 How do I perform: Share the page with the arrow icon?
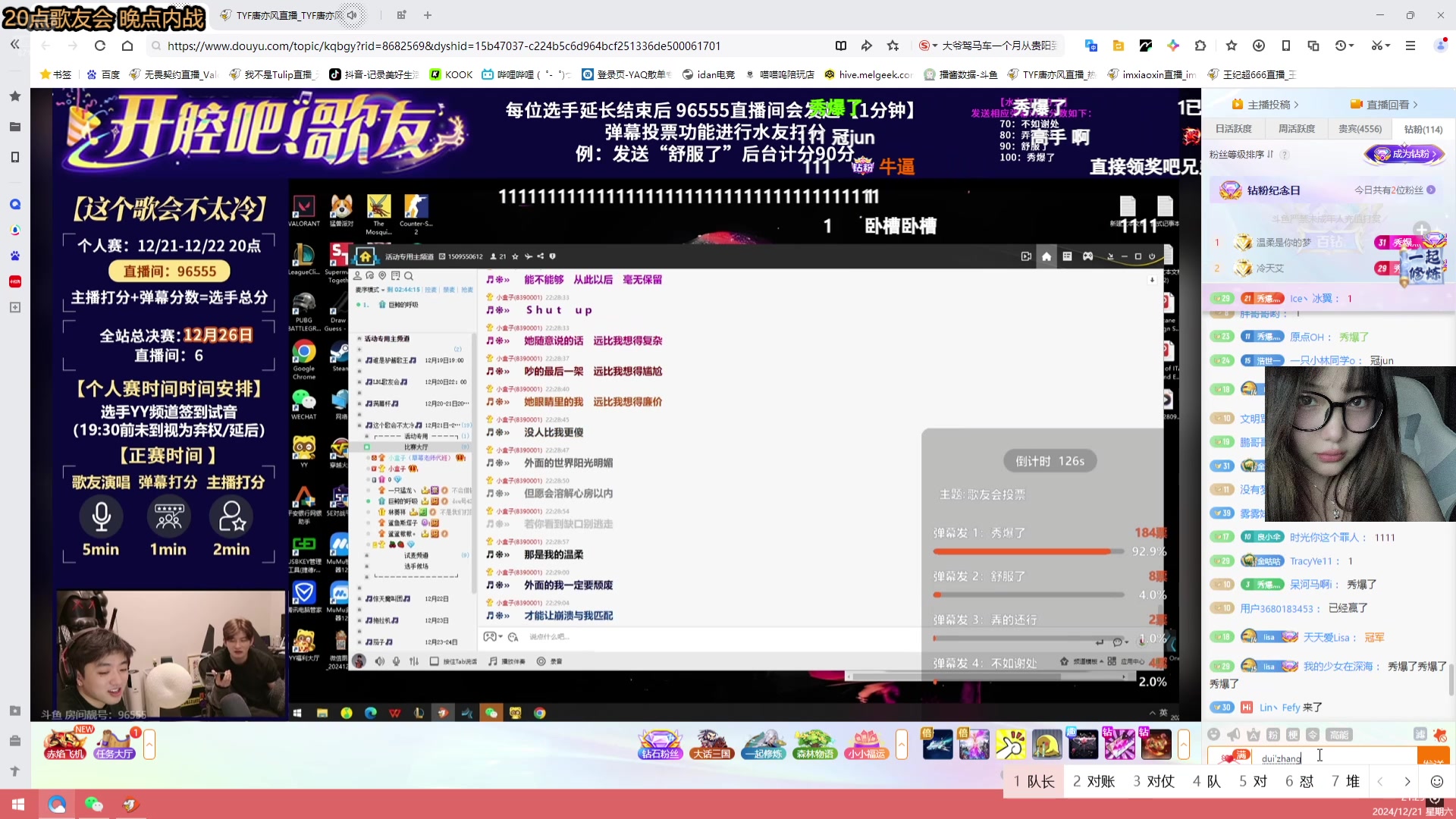click(867, 45)
